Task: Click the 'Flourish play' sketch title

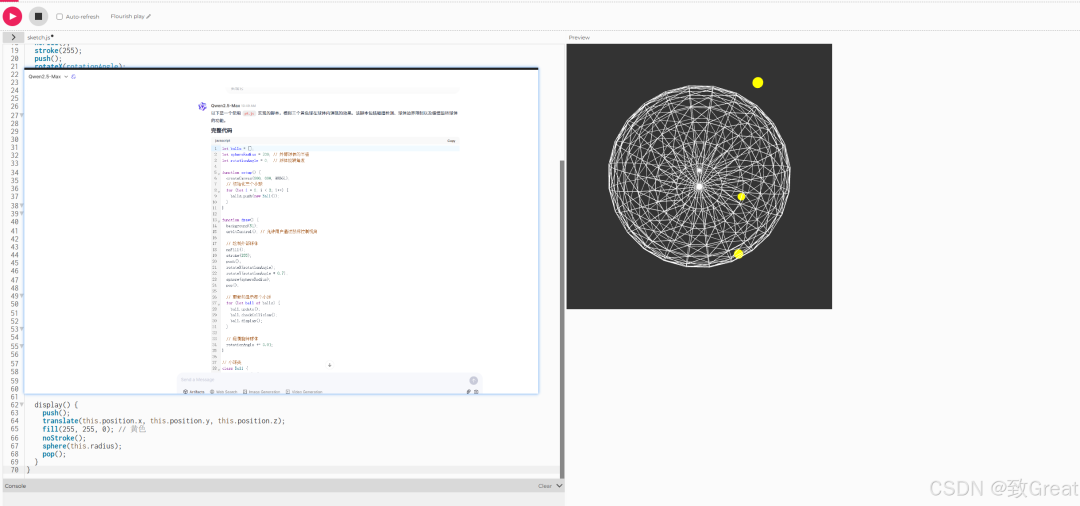Action: (x=127, y=16)
